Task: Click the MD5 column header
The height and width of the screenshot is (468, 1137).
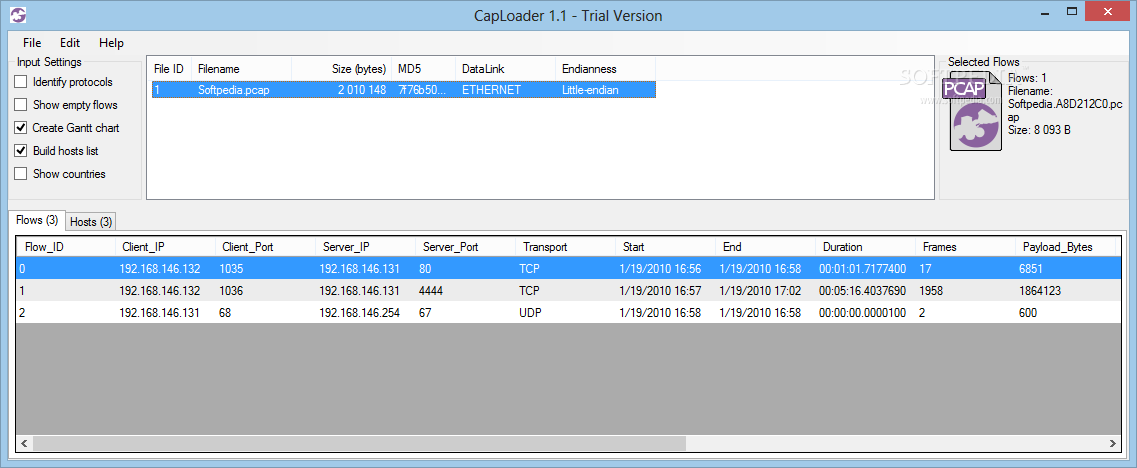Action: [x=424, y=69]
